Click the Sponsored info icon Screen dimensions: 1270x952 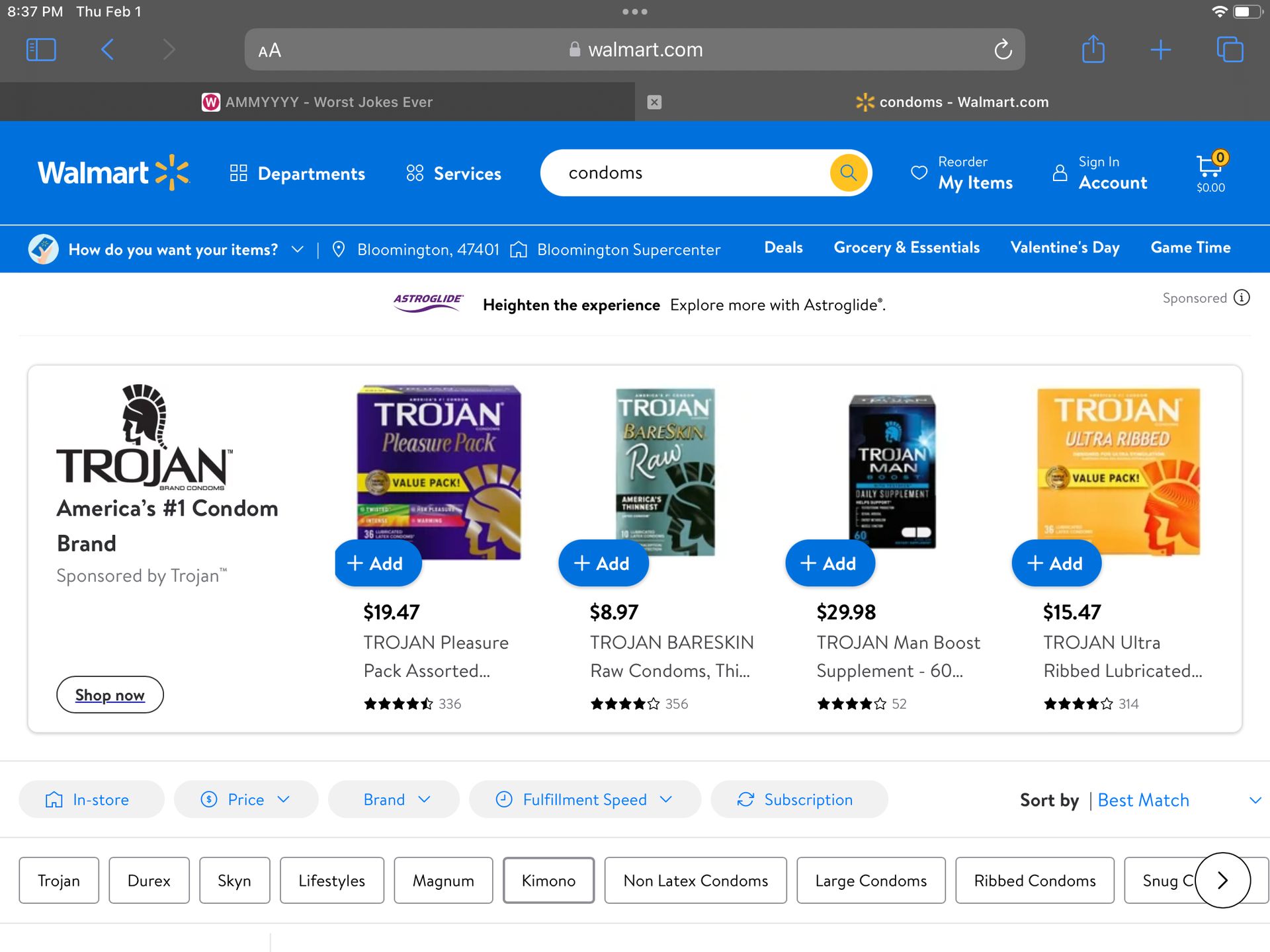click(1242, 297)
